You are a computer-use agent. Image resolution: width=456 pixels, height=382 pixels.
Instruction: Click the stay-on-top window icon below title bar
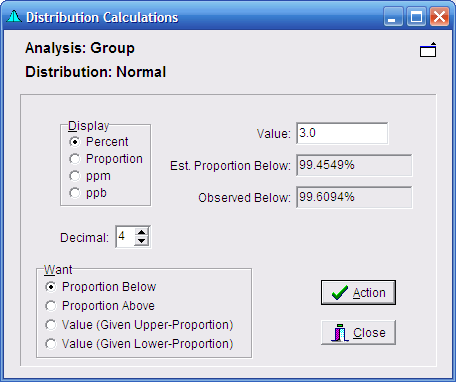click(428, 50)
